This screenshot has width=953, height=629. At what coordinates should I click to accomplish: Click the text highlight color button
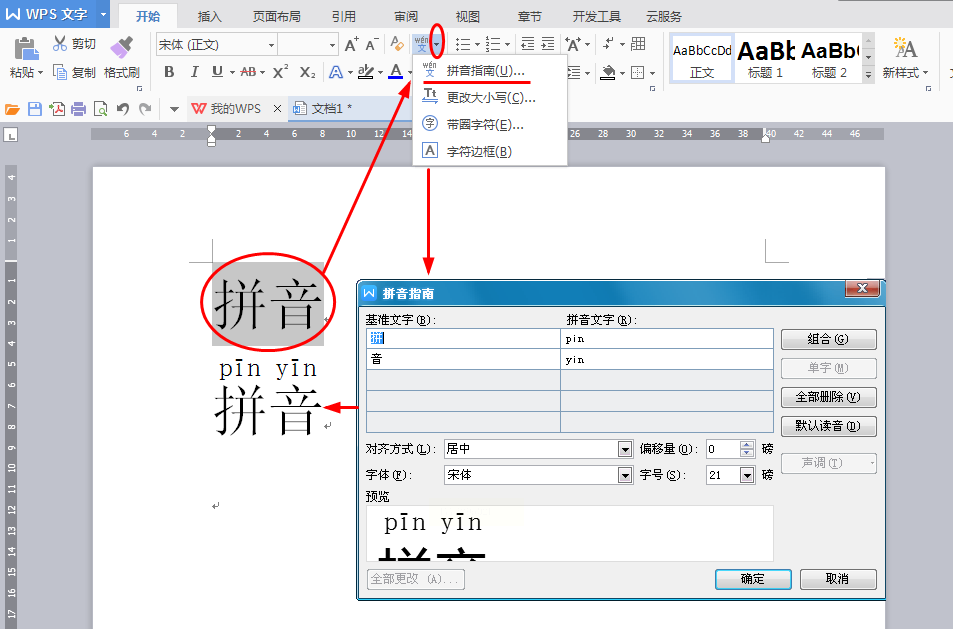pos(365,72)
